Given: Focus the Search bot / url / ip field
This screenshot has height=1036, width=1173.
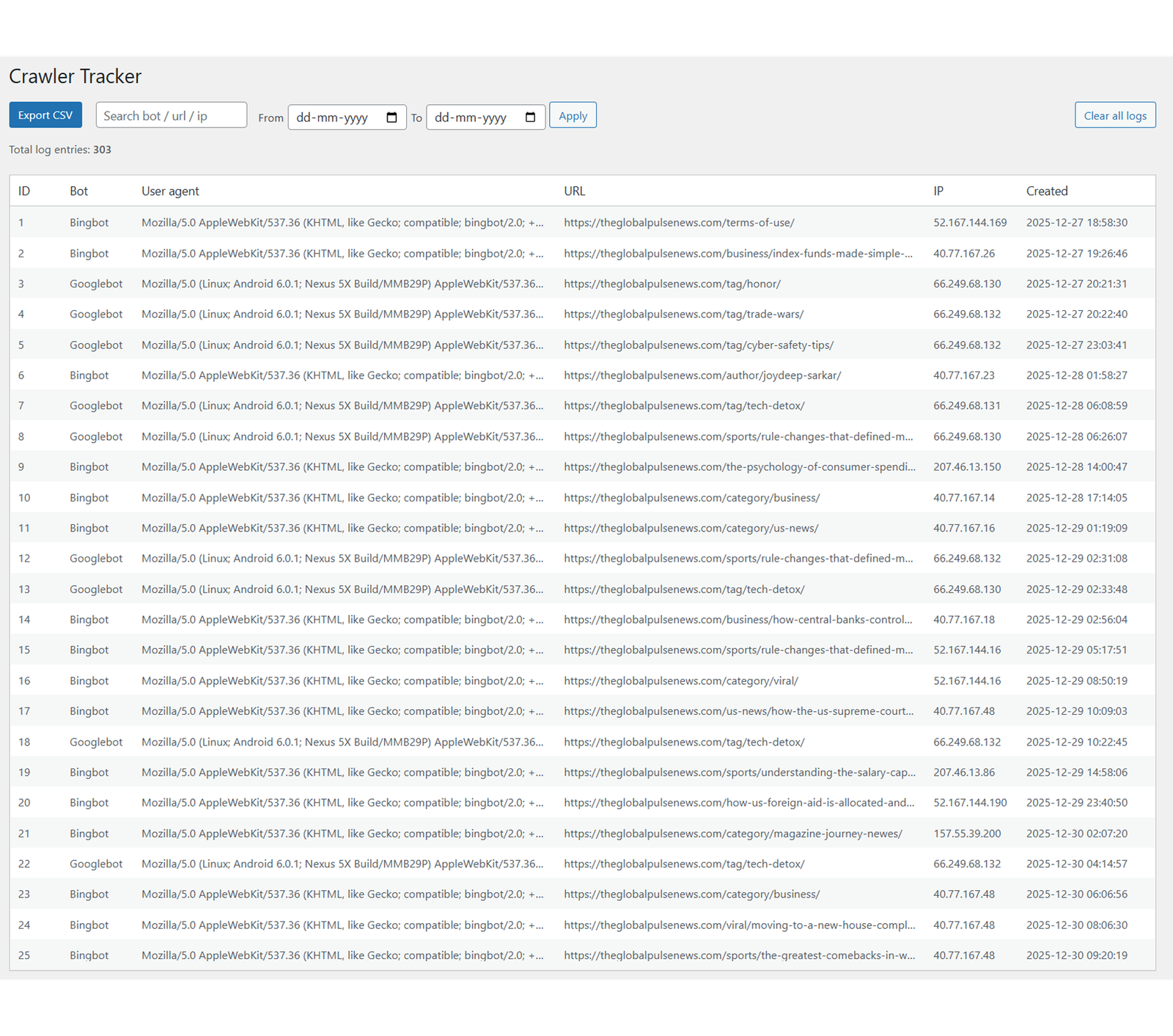Looking at the screenshot, I should (171, 115).
